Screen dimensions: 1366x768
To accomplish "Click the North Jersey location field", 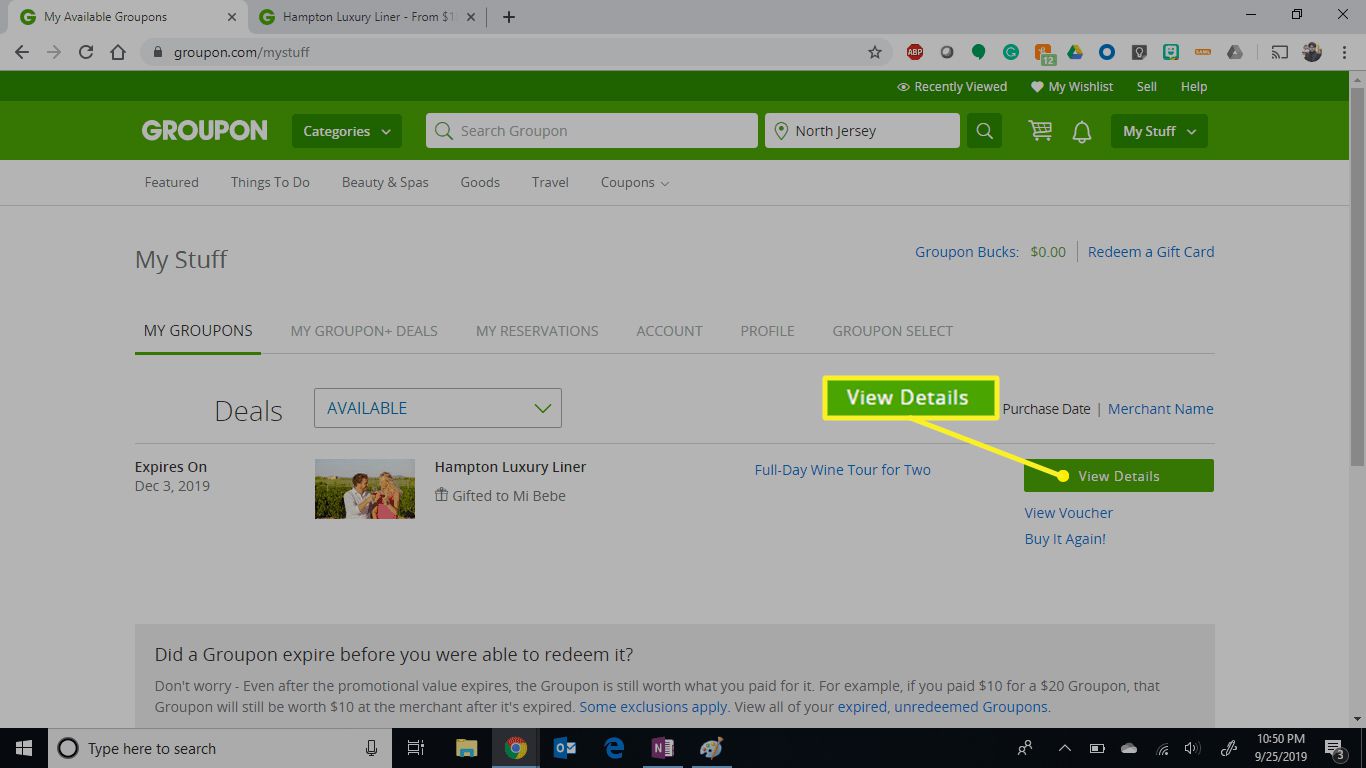I will (862, 131).
